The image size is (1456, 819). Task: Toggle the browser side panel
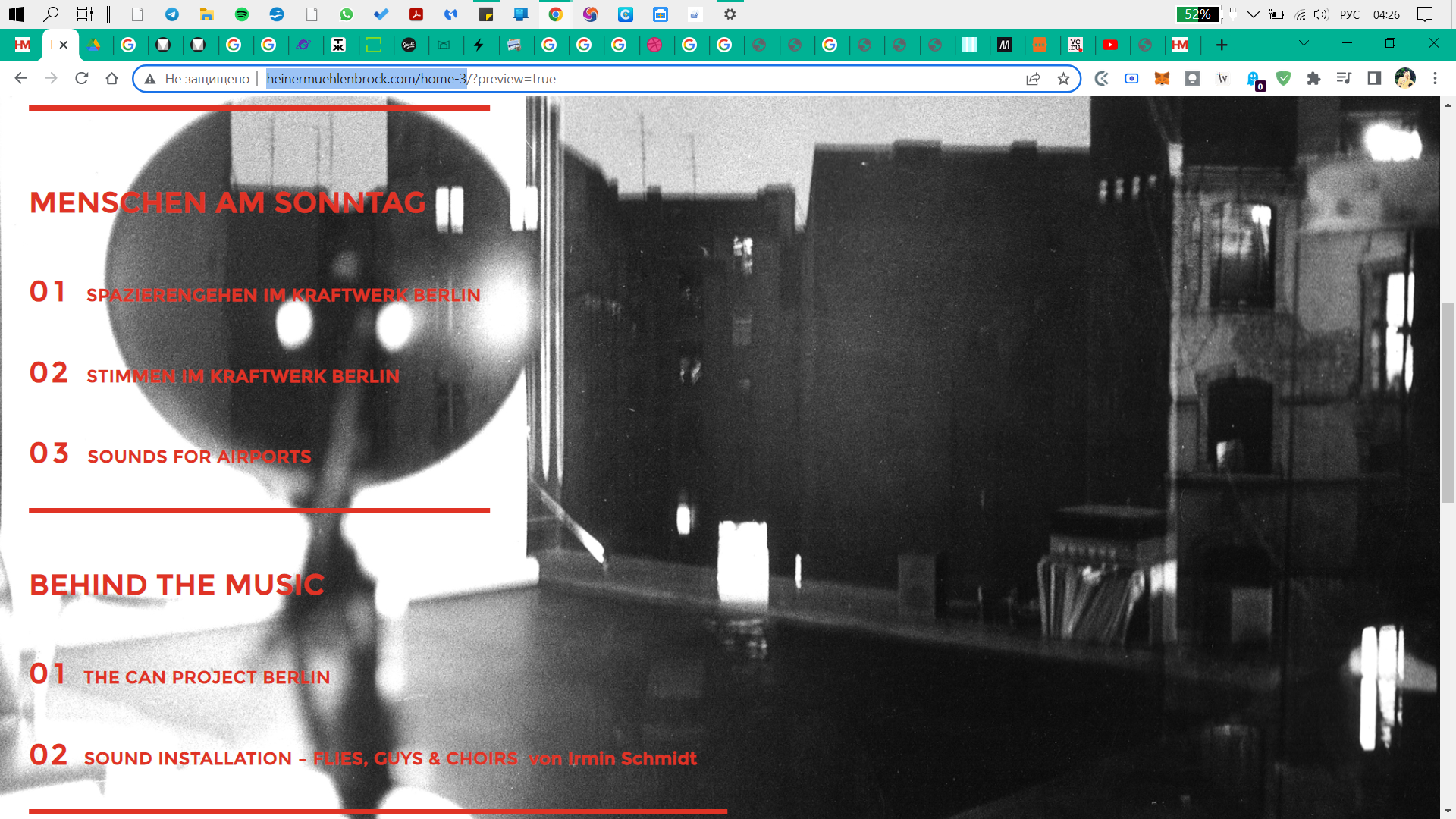point(1374,79)
